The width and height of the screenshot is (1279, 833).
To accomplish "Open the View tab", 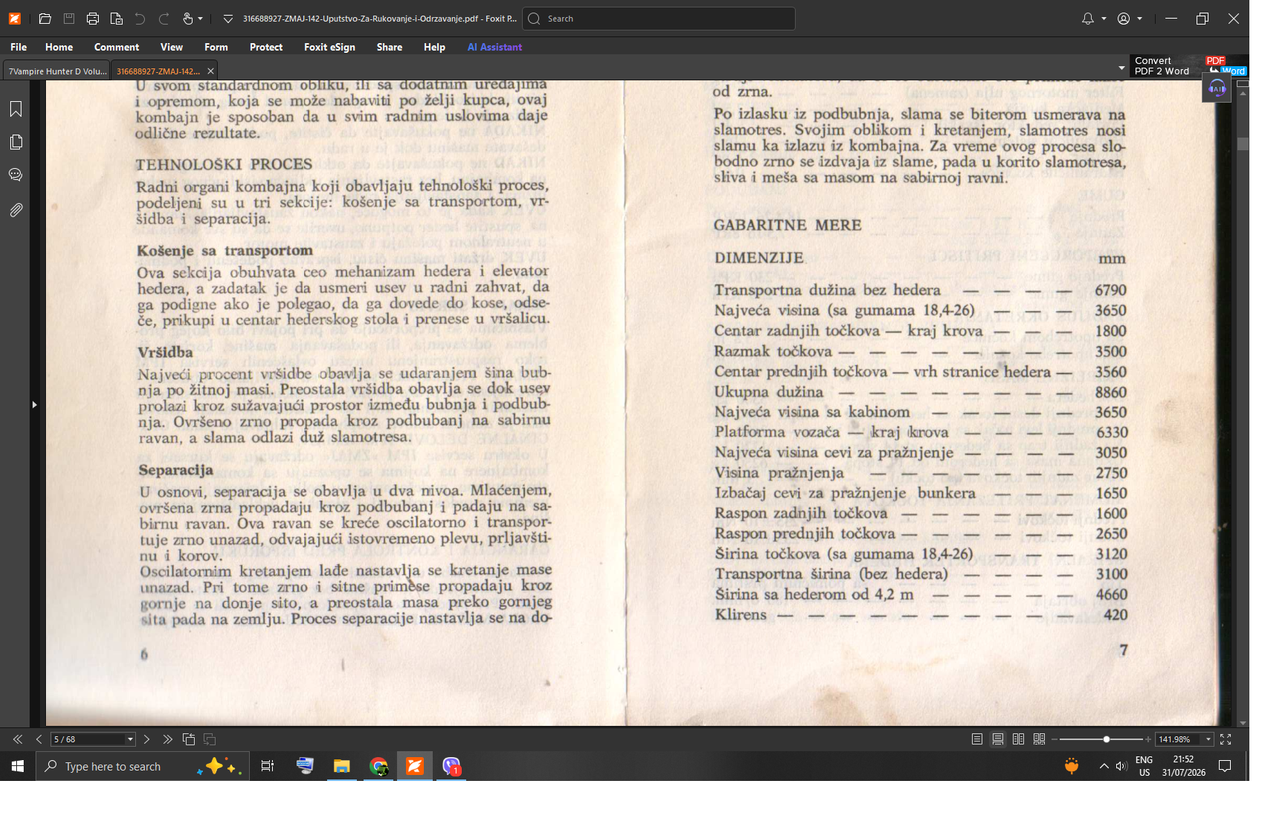I will (x=172, y=47).
